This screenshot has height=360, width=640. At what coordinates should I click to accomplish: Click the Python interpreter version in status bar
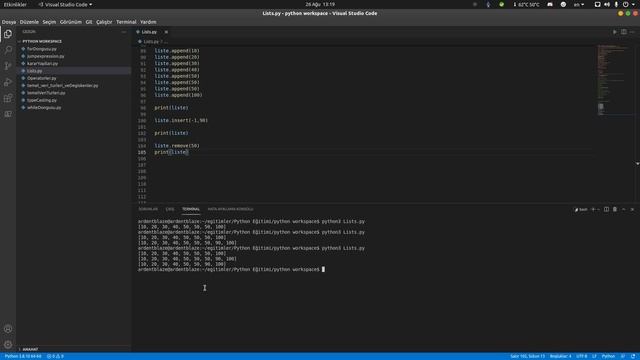click(x=23, y=356)
